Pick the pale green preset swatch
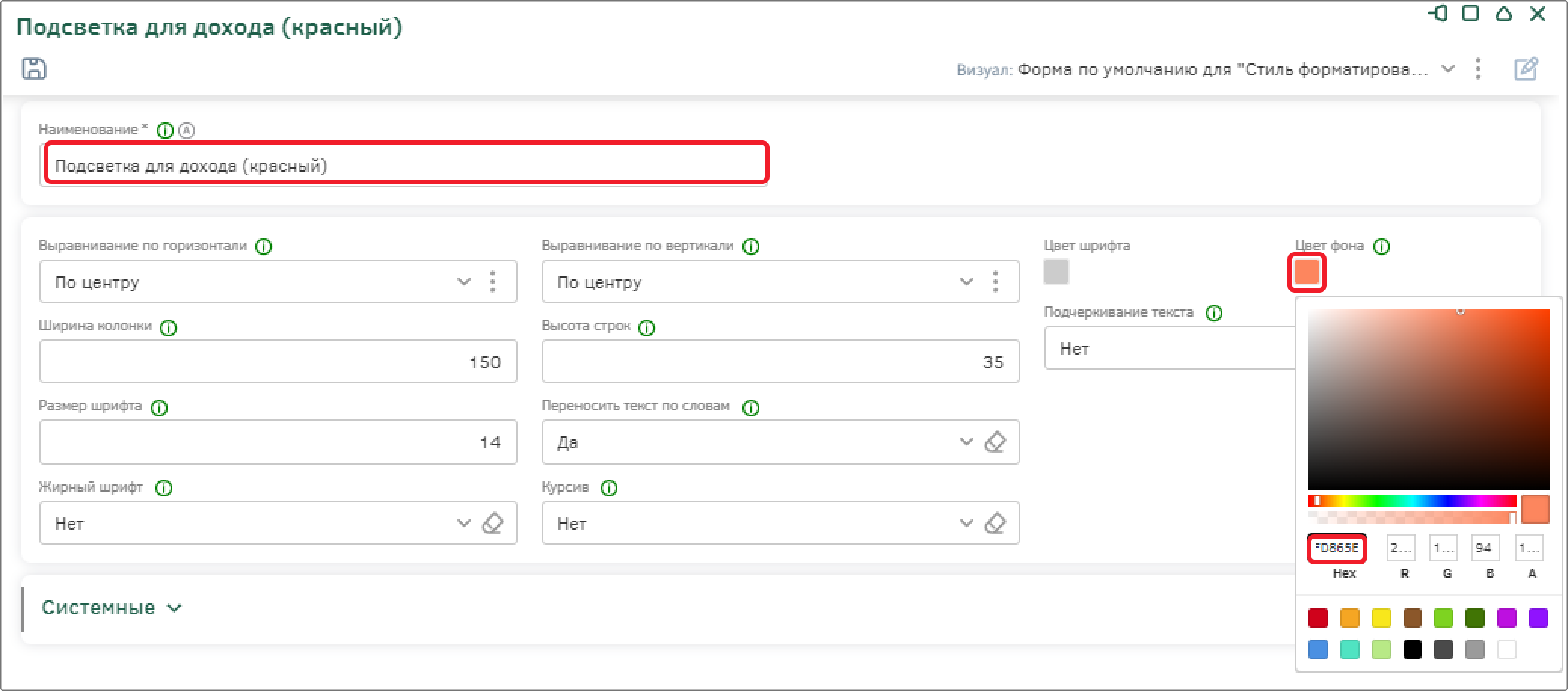The image size is (1568, 691). (1382, 650)
